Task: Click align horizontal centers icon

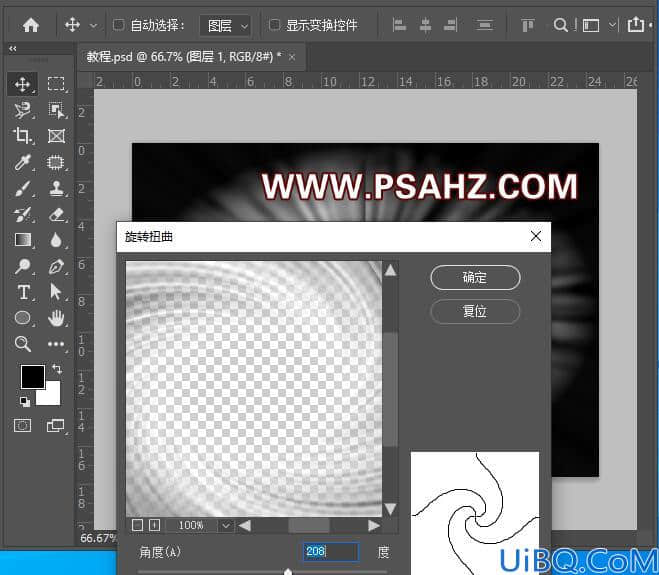Action: click(425, 25)
